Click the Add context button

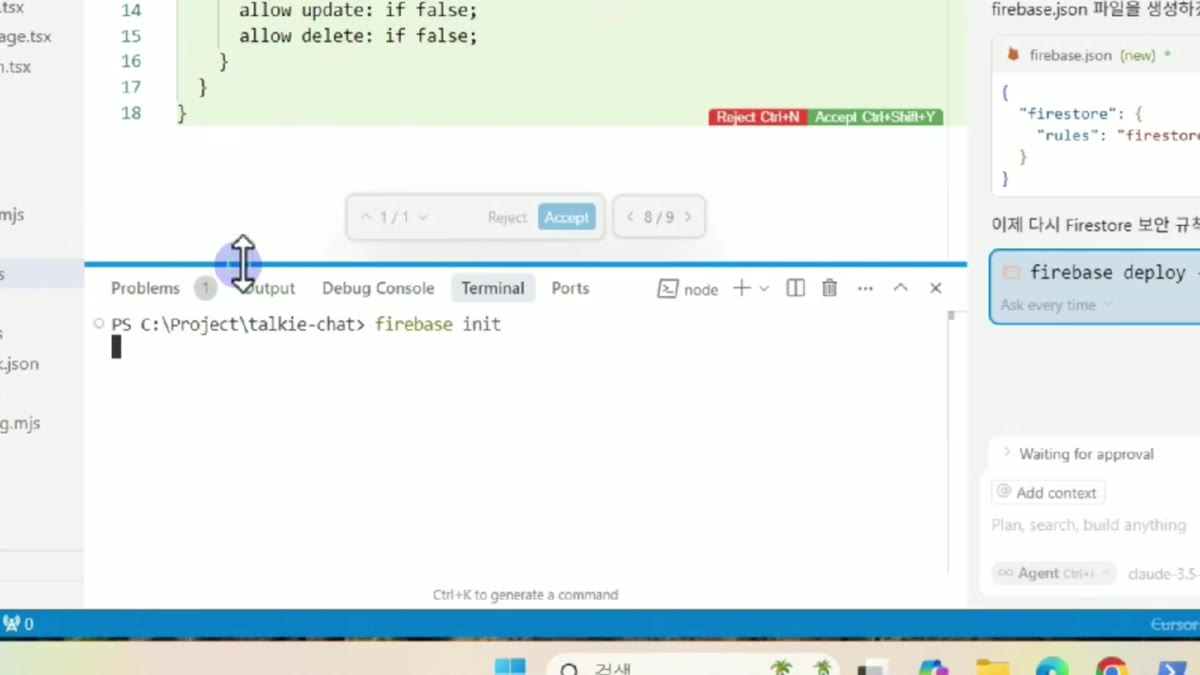(x=1047, y=493)
